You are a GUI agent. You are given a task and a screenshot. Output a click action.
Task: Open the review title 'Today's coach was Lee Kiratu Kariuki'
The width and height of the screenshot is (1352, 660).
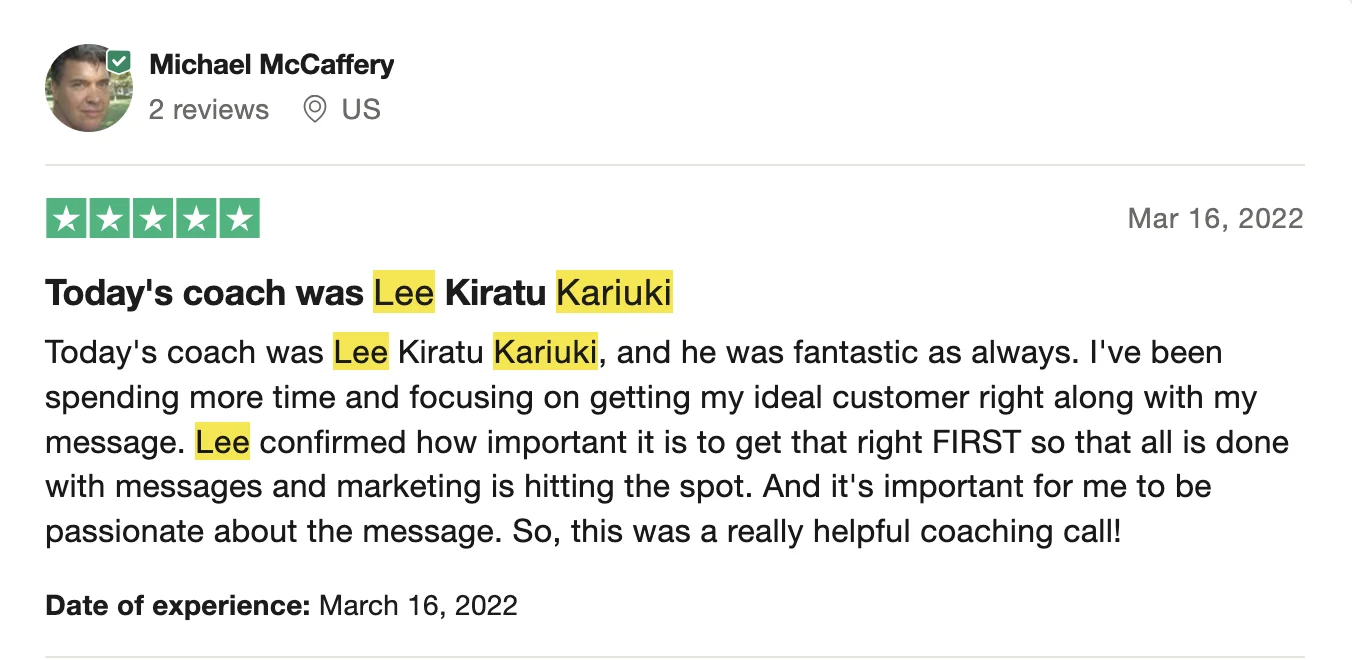[359, 293]
